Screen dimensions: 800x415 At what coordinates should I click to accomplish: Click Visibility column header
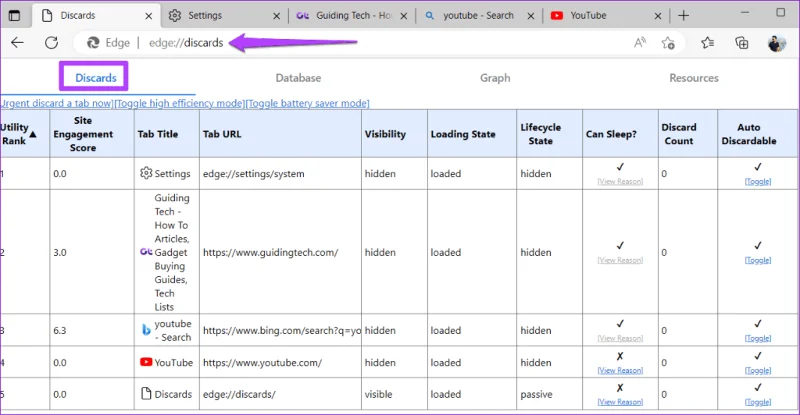click(394, 134)
